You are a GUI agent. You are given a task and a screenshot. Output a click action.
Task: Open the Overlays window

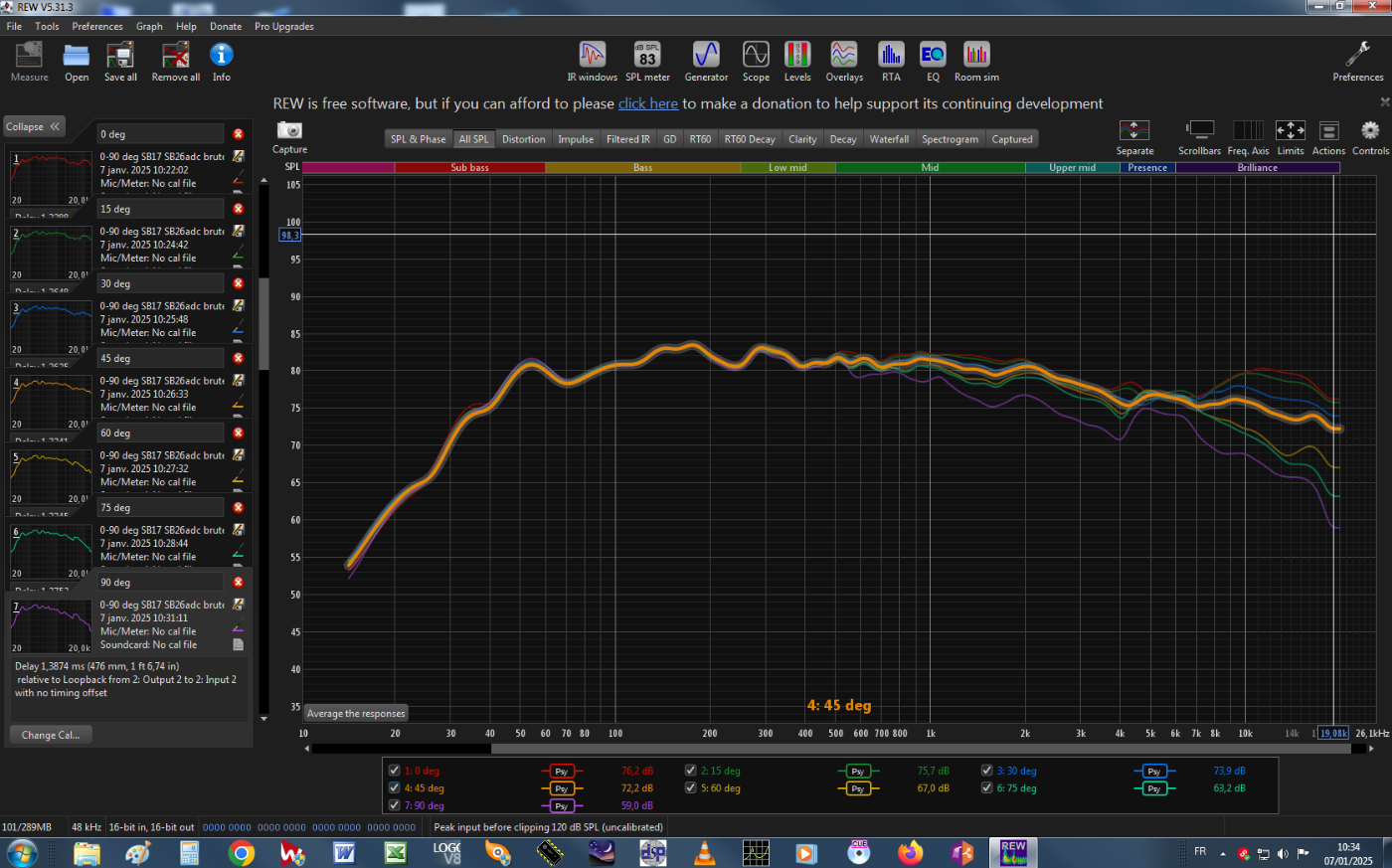coord(844,61)
